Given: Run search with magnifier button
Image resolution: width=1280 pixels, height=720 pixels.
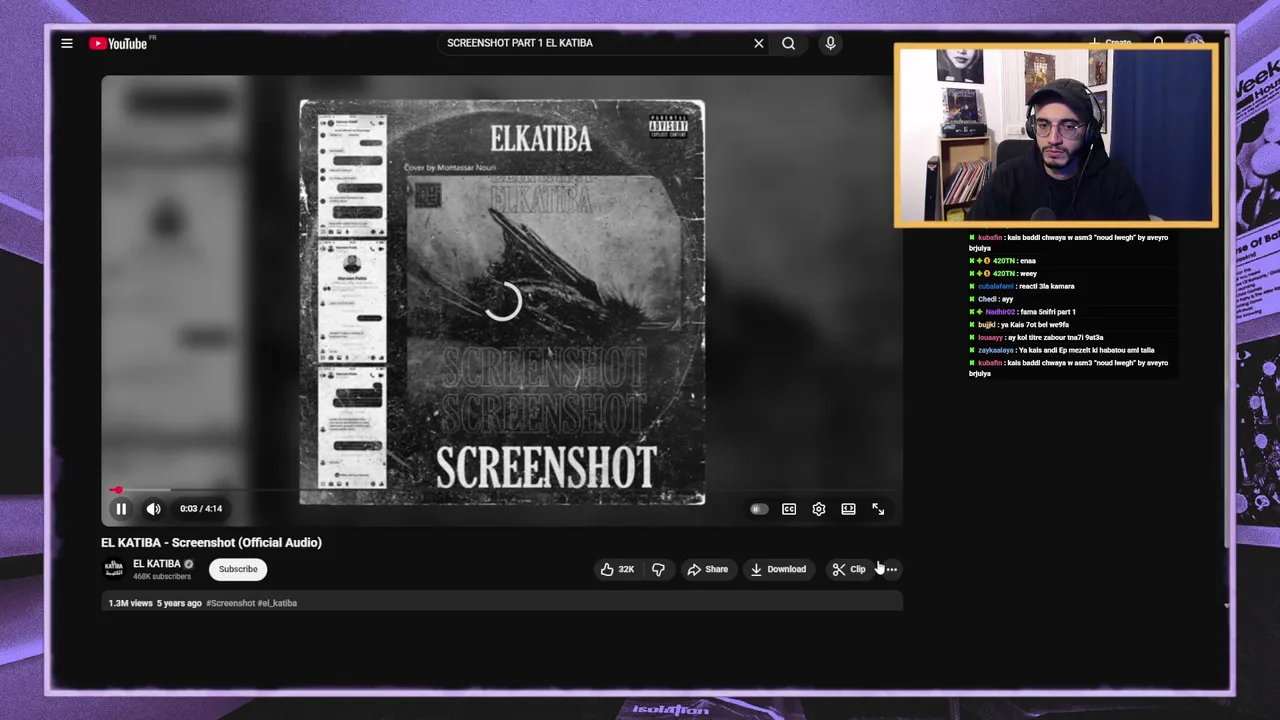Looking at the screenshot, I should coord(789,43).
